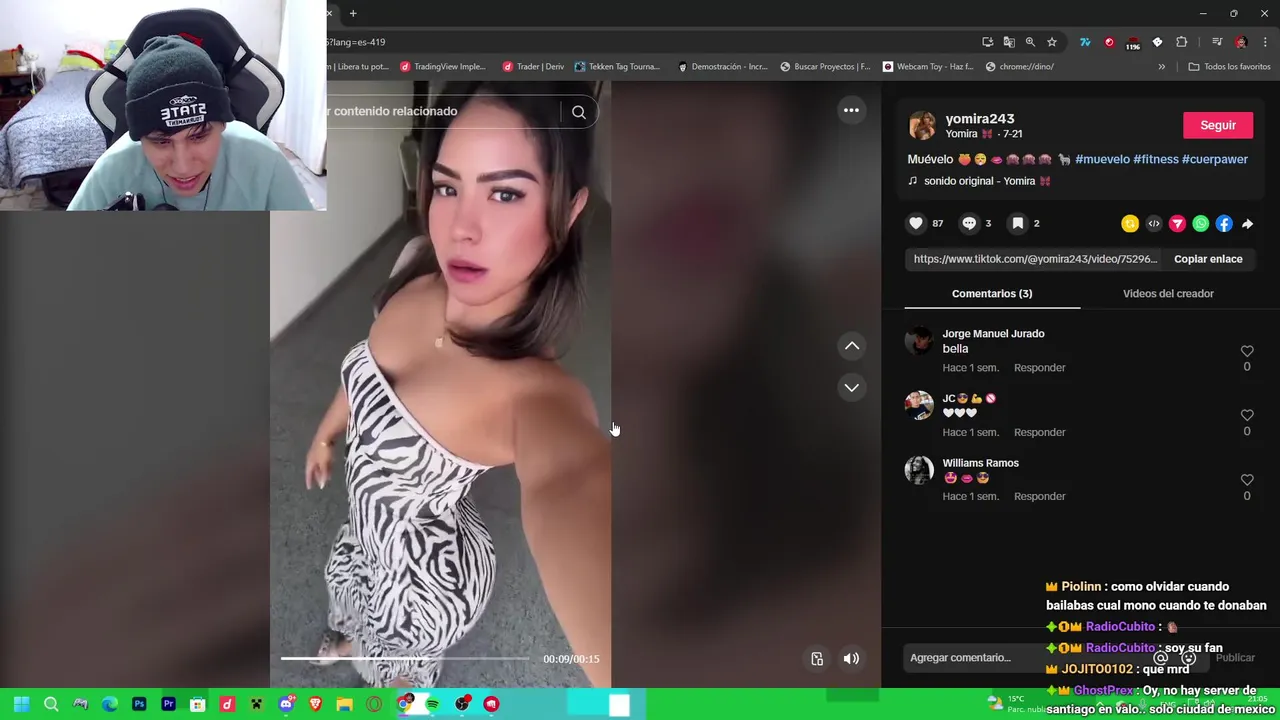
Task: Open Discord from the taskbar
Action: 286,704
